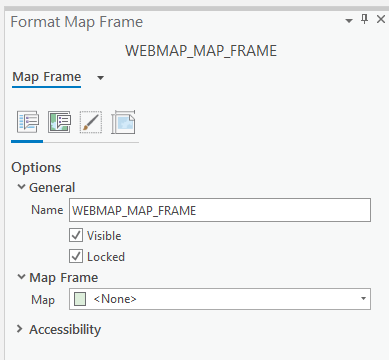
Task: Close the Format Map Frame pane
Action: pos(381,19)
